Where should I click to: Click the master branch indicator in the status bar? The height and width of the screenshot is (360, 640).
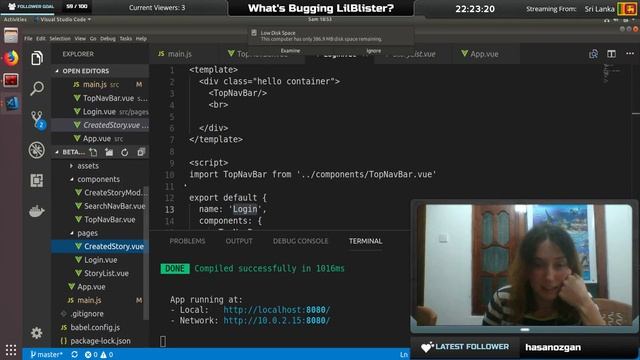point(46,355)
